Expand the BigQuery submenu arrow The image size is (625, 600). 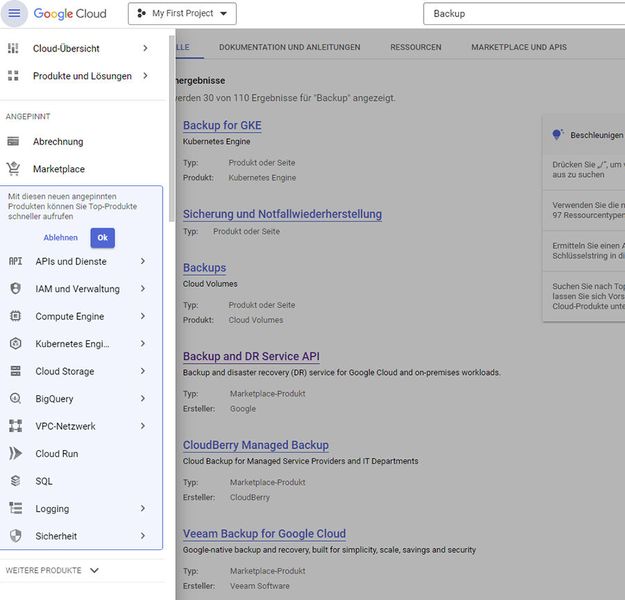tap(143, 399)
